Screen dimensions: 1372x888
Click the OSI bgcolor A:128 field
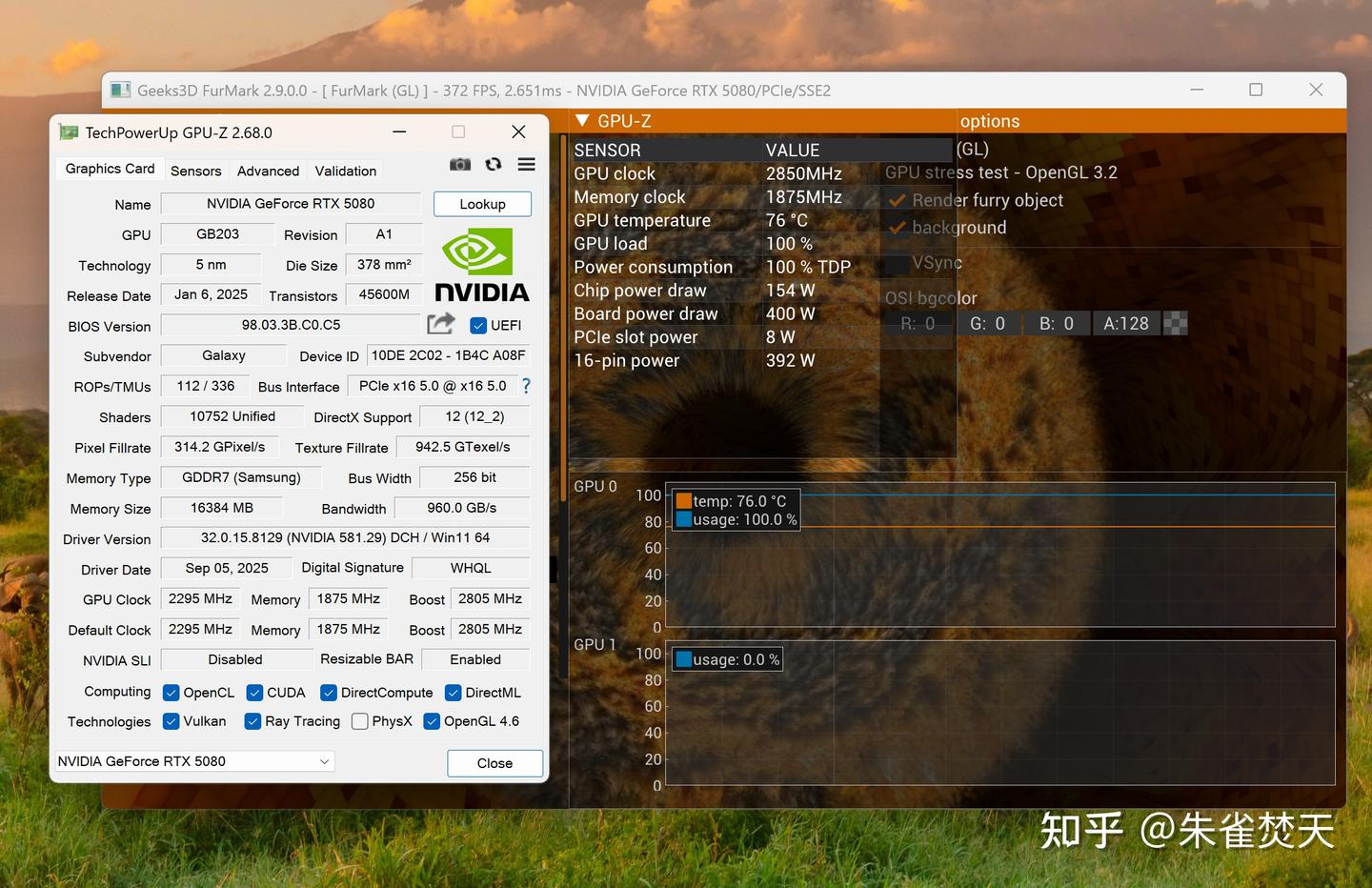(x=1126, y=324)
